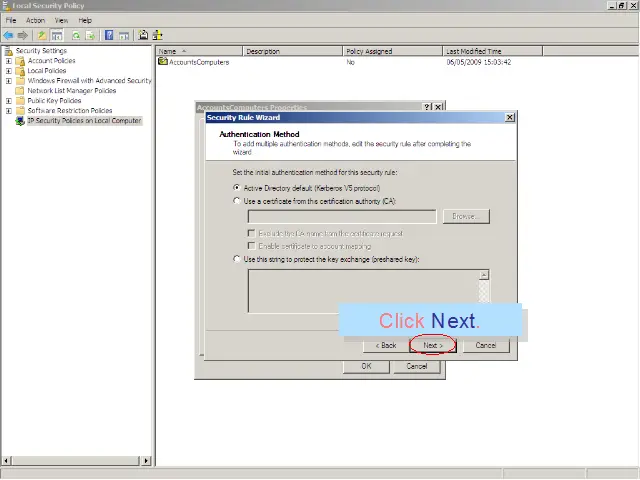Open the View menu
This screenshot has height=480, width=640.
pyautogui.click(x=61, y=20)
